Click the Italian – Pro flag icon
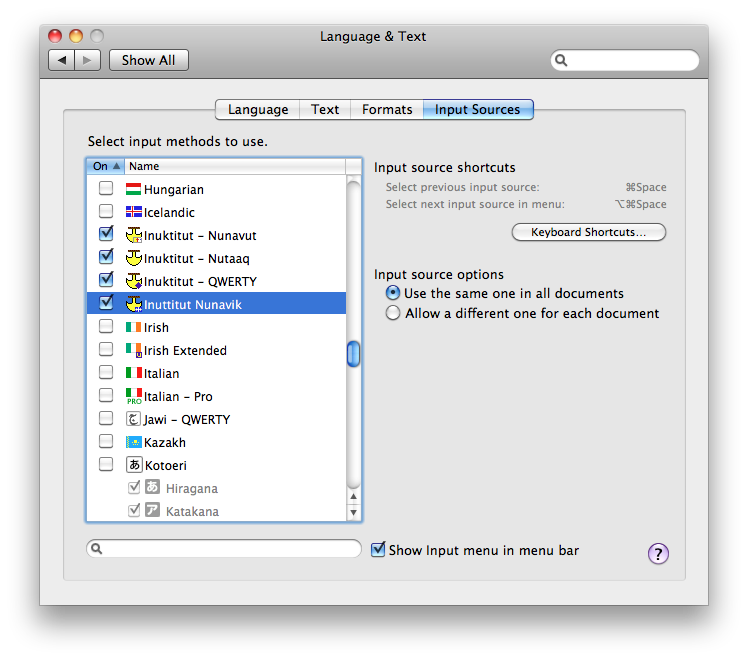This screenshot has width=748, height=660. pos(133,397)
